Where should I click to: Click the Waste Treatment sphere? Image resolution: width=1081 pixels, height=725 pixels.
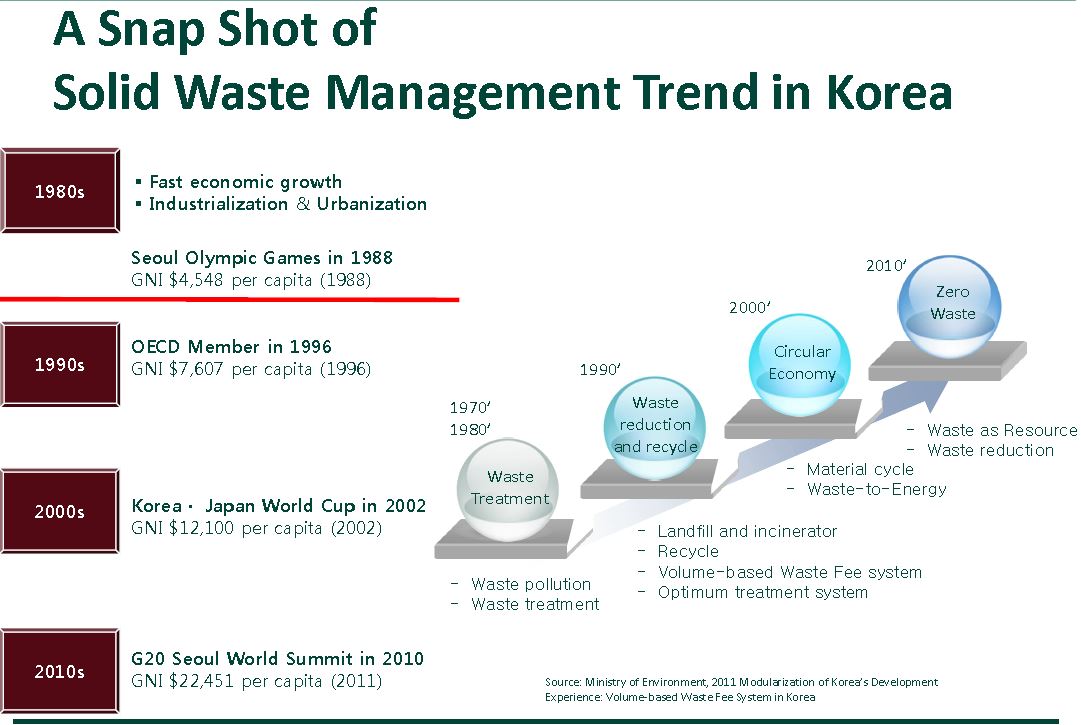[508, 489]
